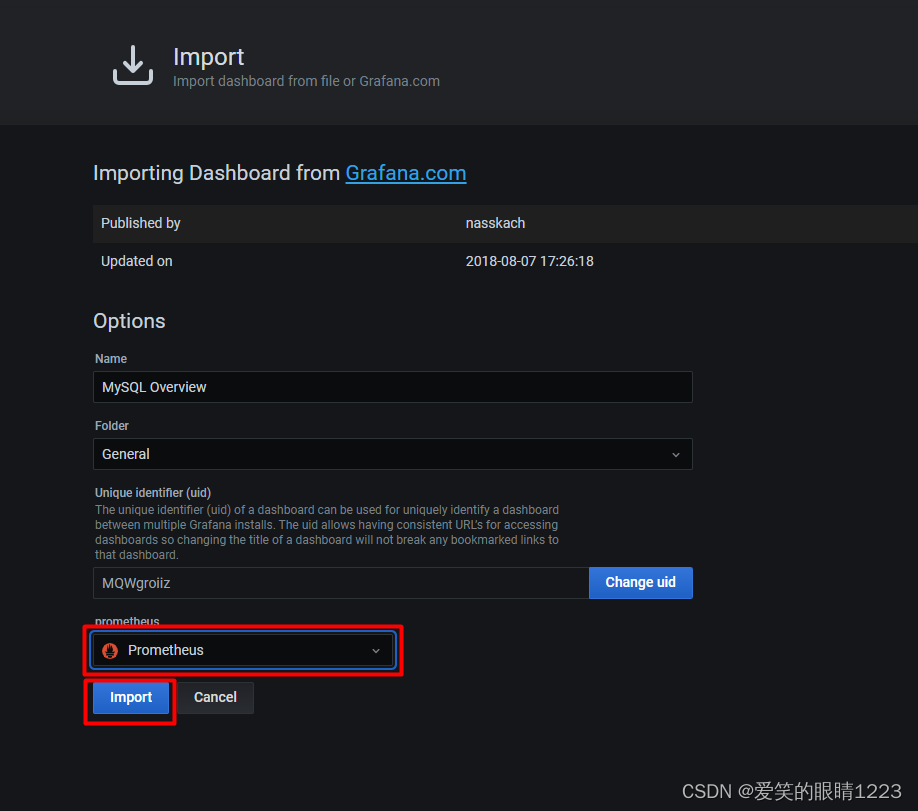Click the Folder field label
Viewport: 918px width, 811px height.
111,426
